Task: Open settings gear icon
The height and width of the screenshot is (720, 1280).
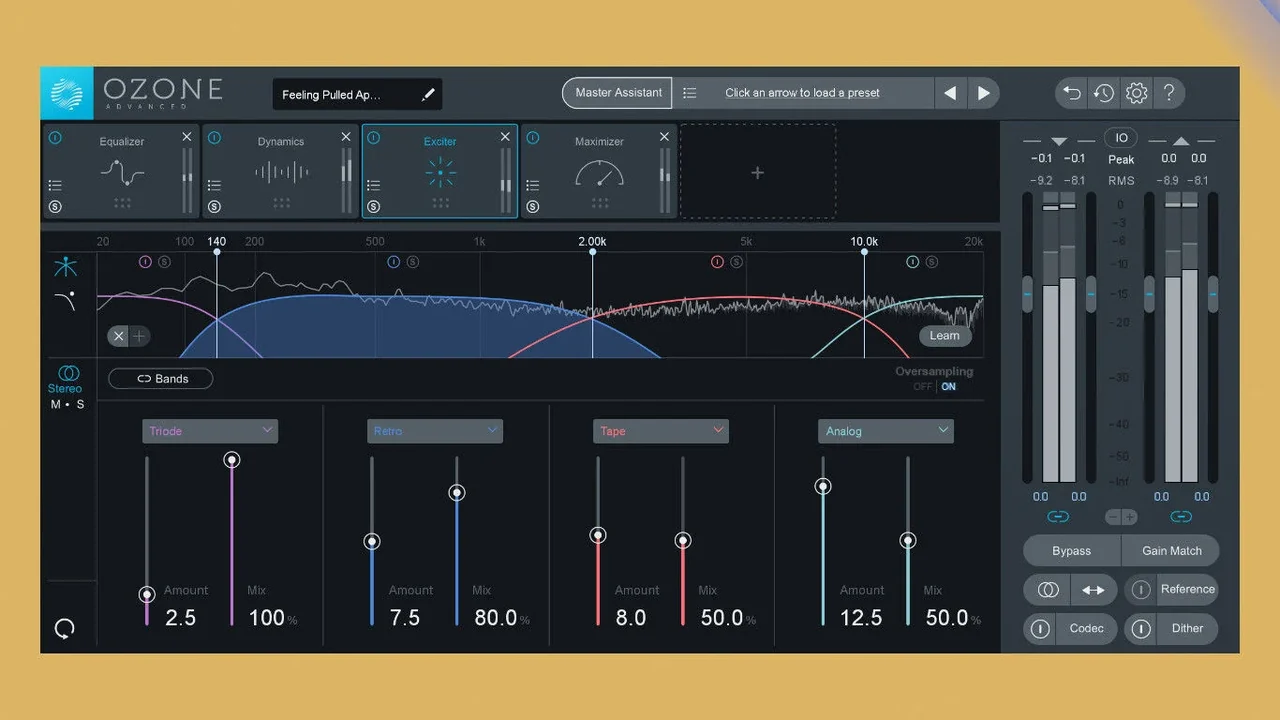Action: (x=1136, y=93)
